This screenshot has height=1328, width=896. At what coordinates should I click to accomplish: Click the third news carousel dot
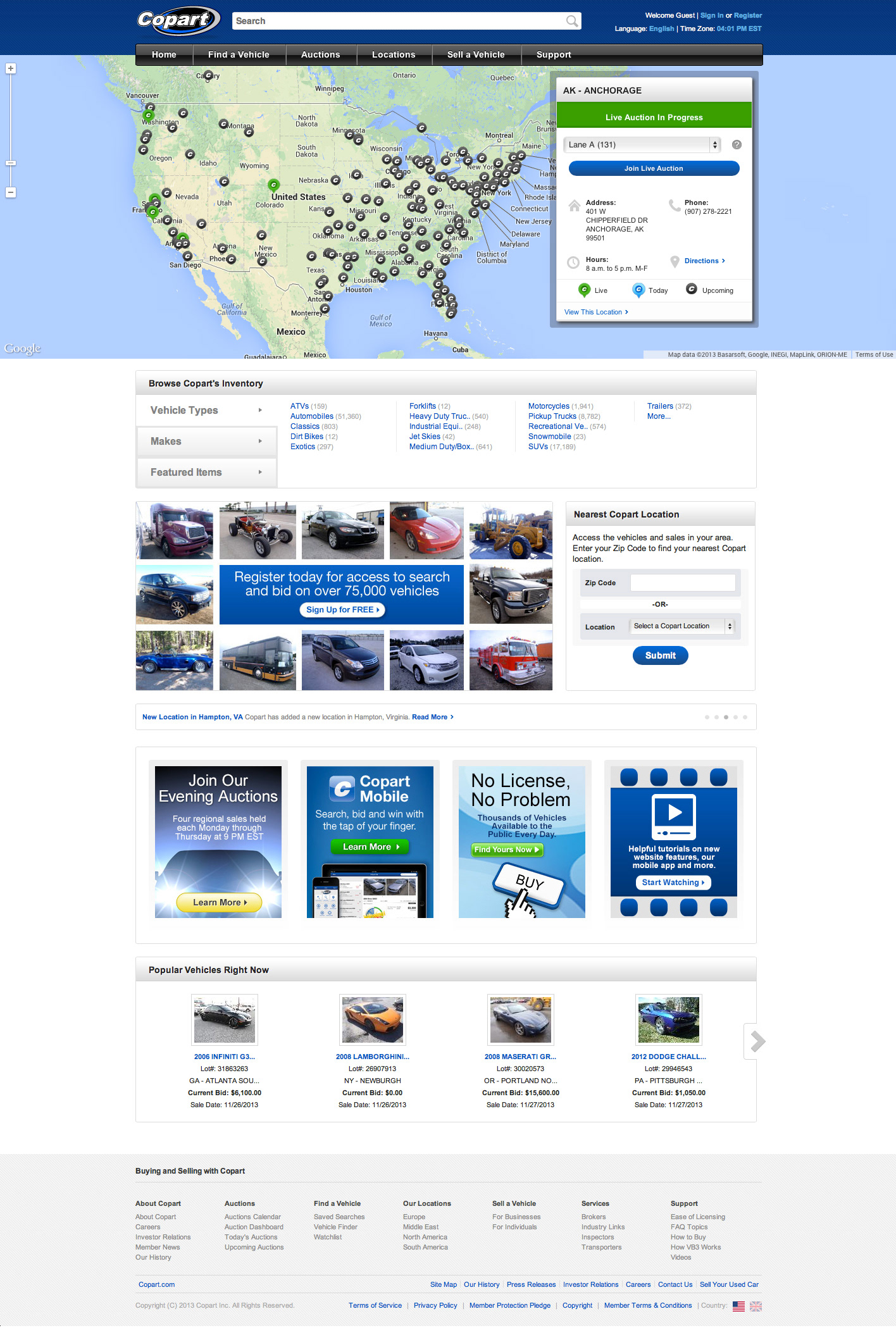pyautogui.click(x=726, y=717)
